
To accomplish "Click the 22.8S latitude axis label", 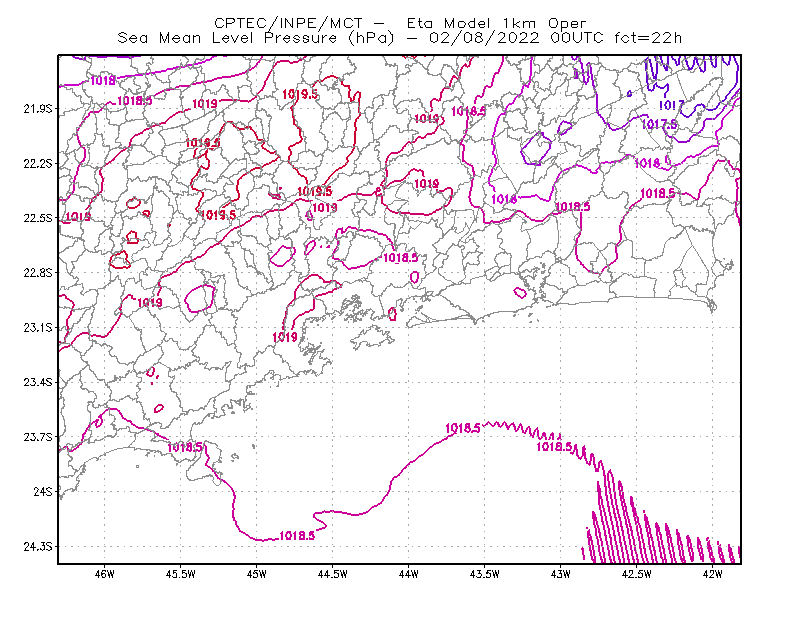I will [38, 273].
